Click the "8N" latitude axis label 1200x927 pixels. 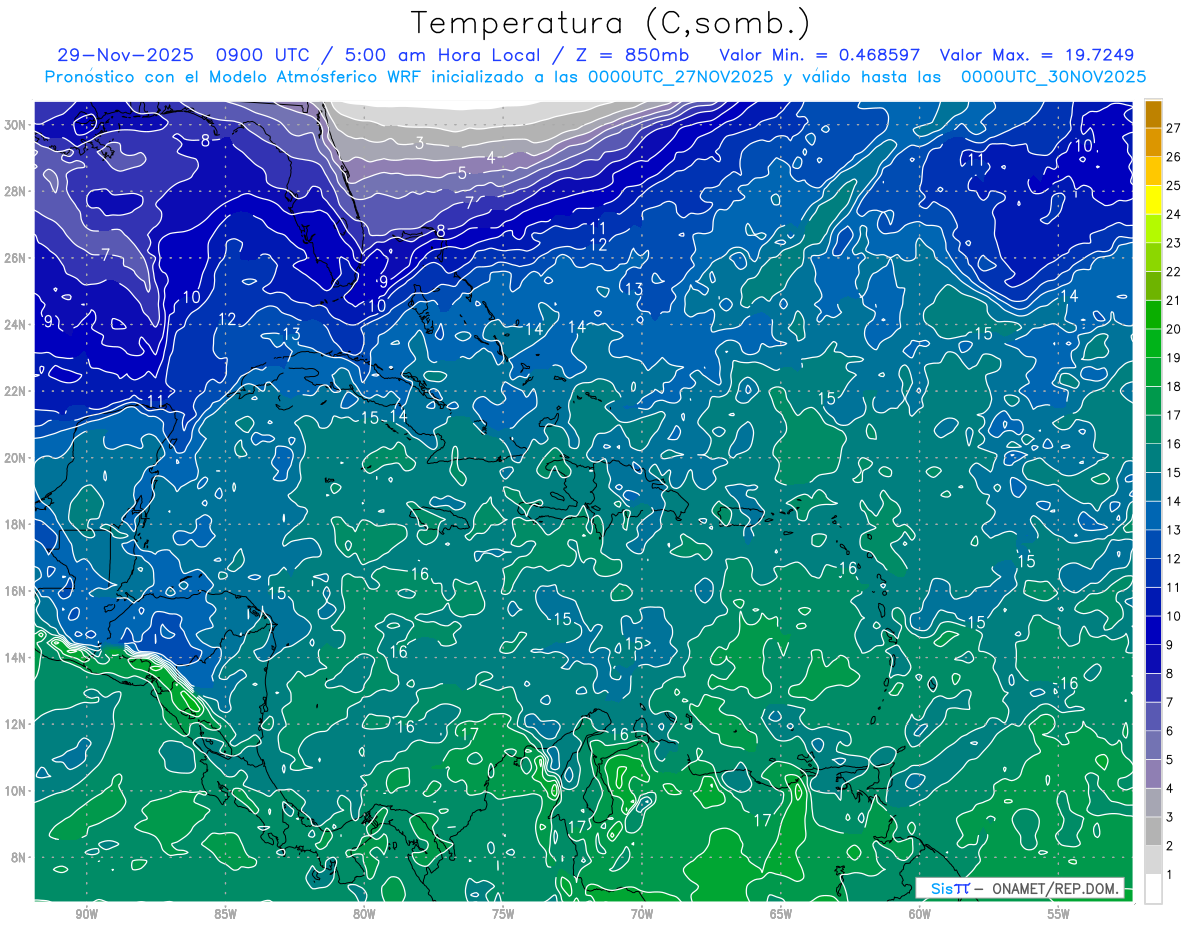(19, 858)
